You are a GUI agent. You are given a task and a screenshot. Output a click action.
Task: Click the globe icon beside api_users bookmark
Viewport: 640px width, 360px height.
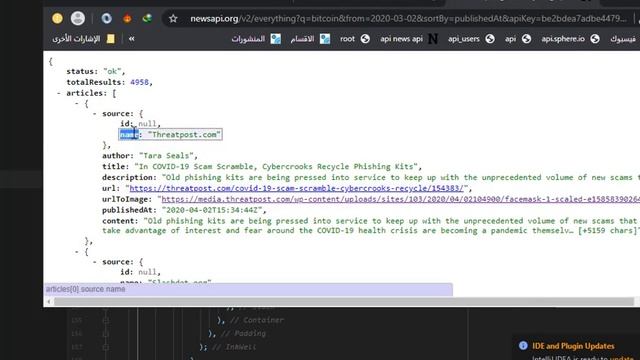pyautogui.click(x=490, y=39)
